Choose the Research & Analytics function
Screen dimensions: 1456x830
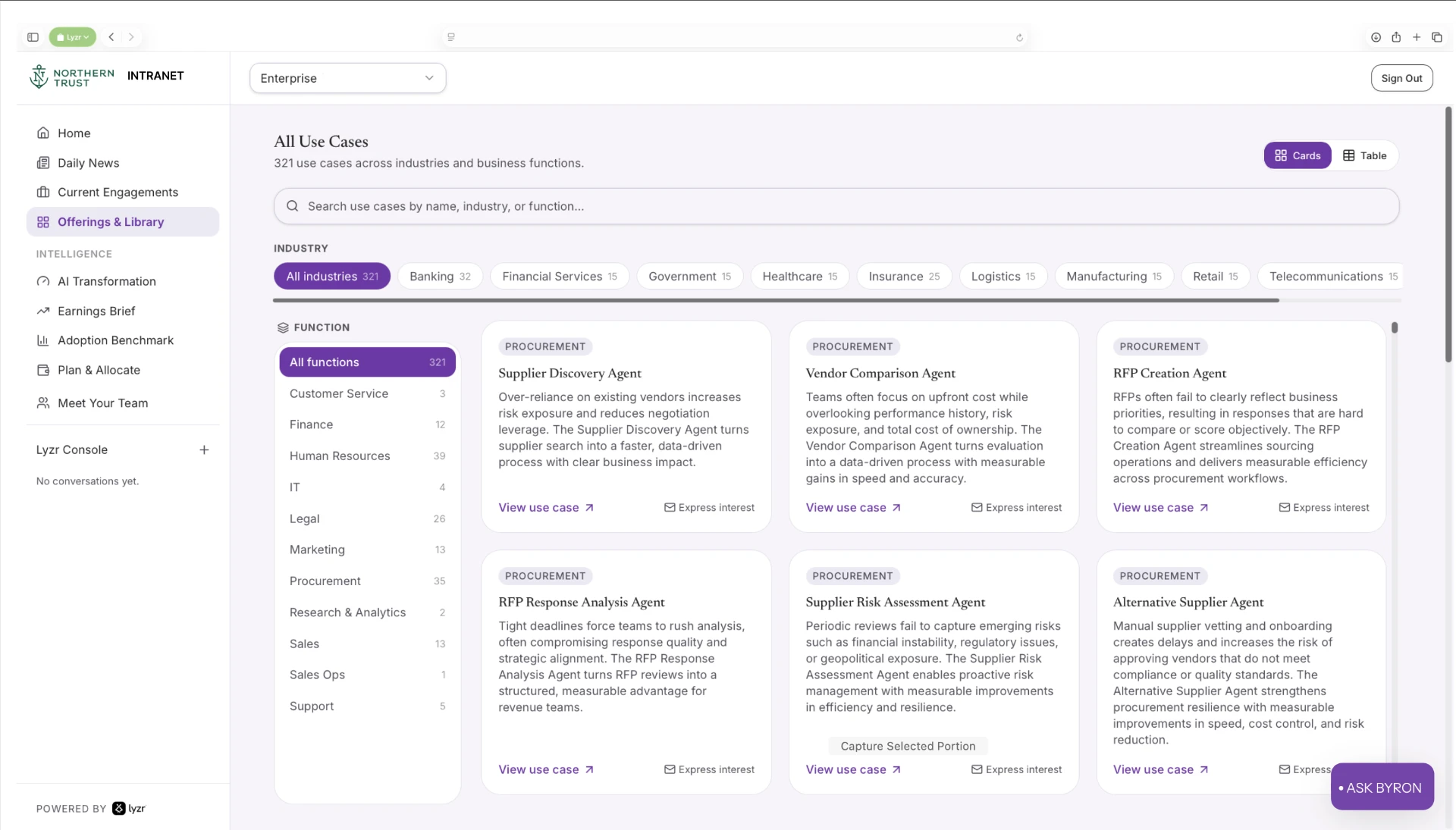coord(368,612)
